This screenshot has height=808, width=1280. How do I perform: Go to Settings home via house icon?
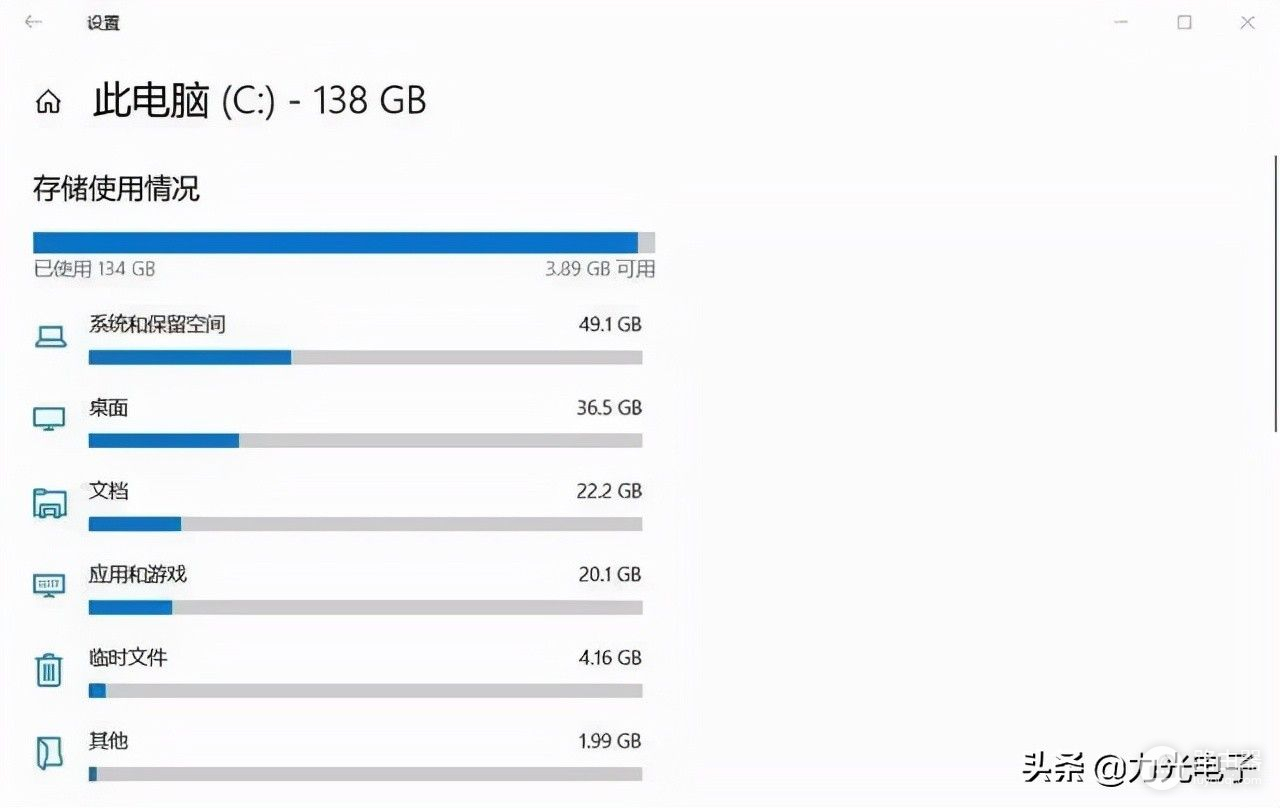(48, 102)
